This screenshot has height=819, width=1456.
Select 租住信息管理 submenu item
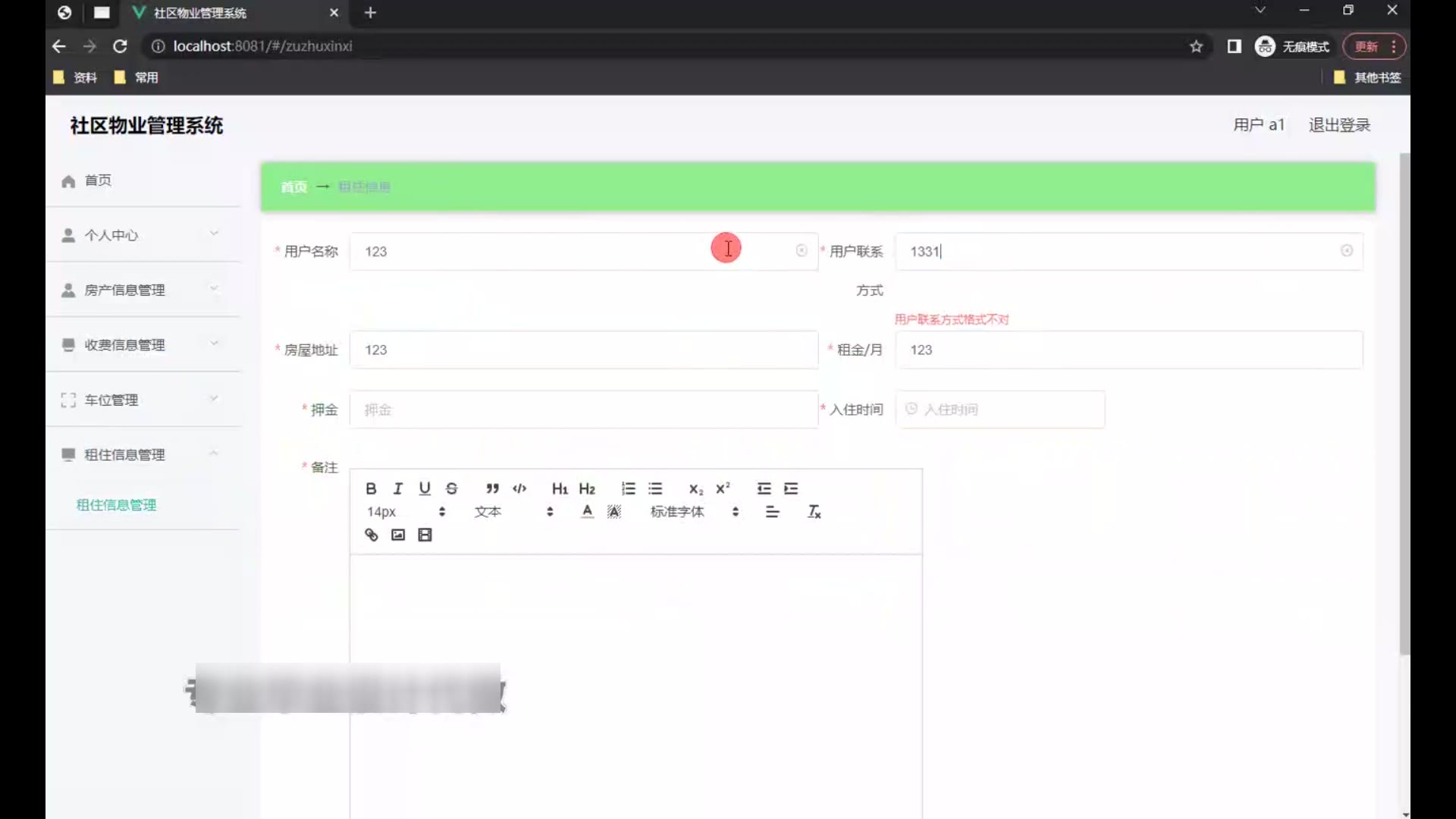pos(116,505)
